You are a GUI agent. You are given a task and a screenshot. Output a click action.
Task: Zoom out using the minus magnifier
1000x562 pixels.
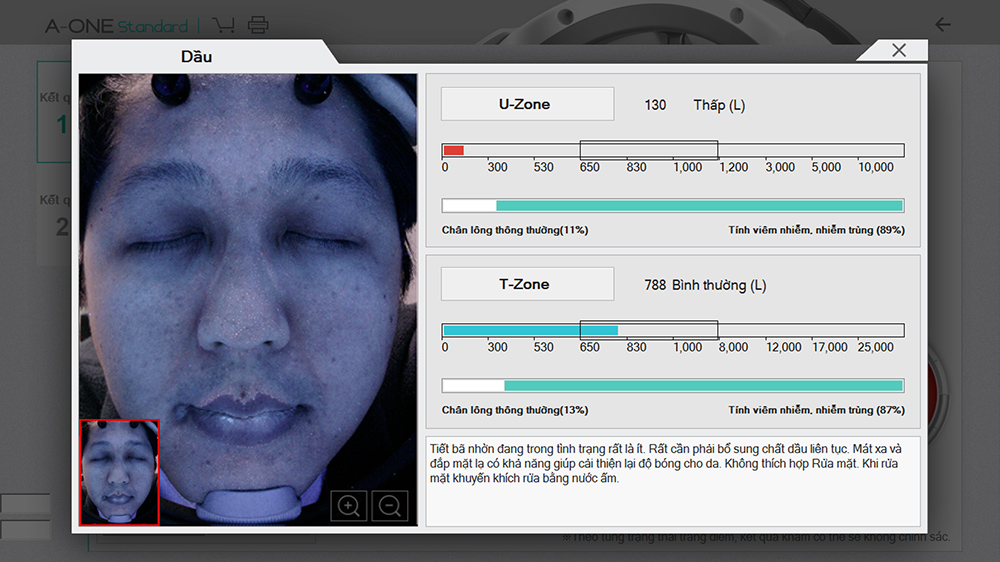(390, 506)
